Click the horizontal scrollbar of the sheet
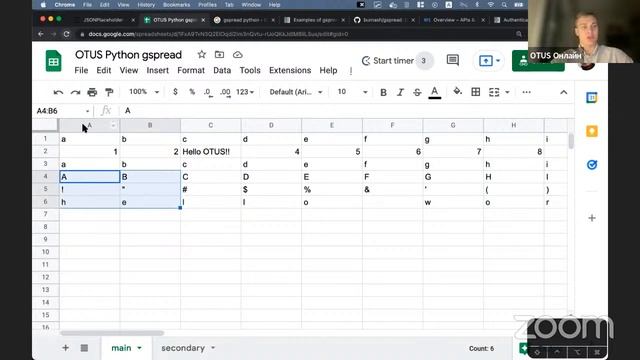 coord(112,333)
